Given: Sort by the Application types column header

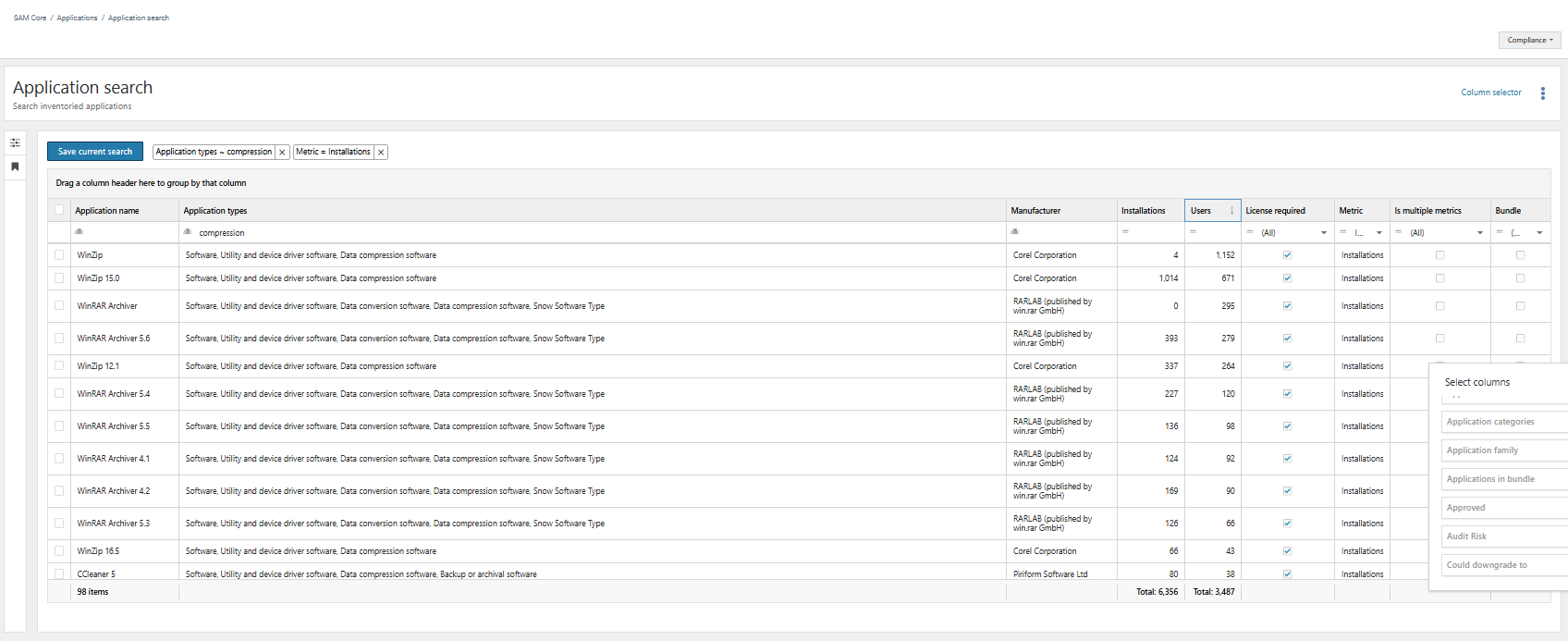Looking at the screenshot, I should tap(215, 211).
